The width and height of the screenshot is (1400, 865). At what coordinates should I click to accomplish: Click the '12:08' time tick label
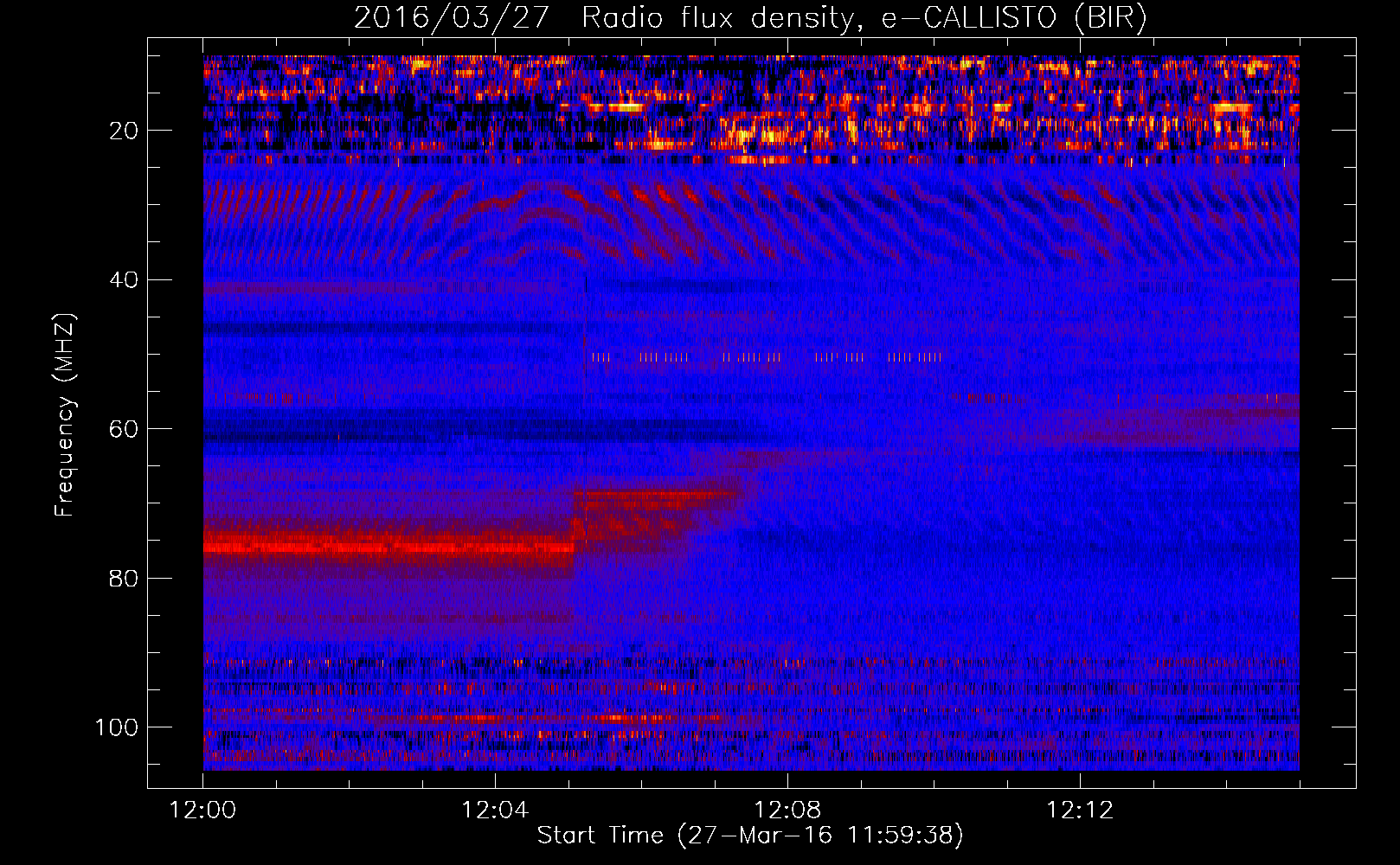click(787, 811)
